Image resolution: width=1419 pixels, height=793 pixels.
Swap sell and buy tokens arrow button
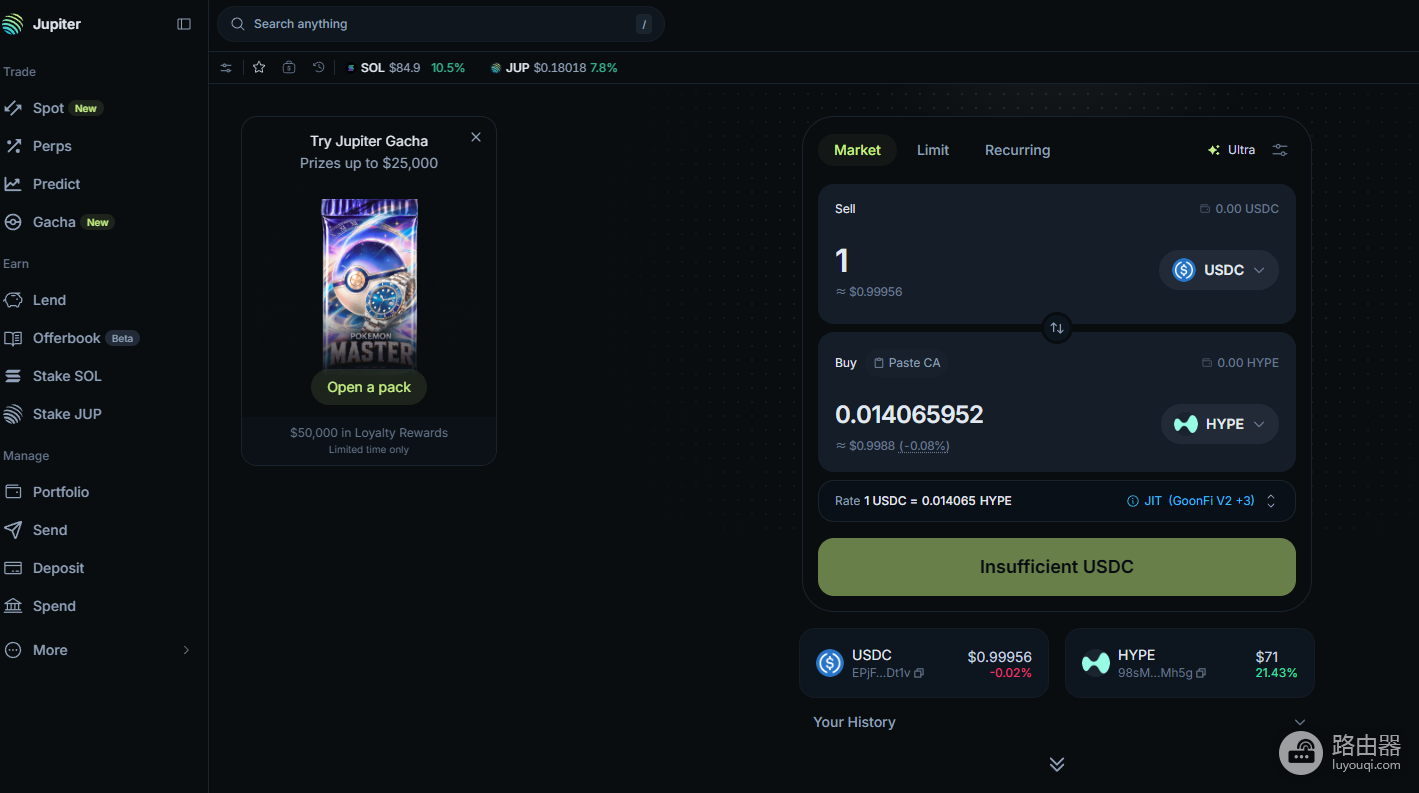point(1057,328)
